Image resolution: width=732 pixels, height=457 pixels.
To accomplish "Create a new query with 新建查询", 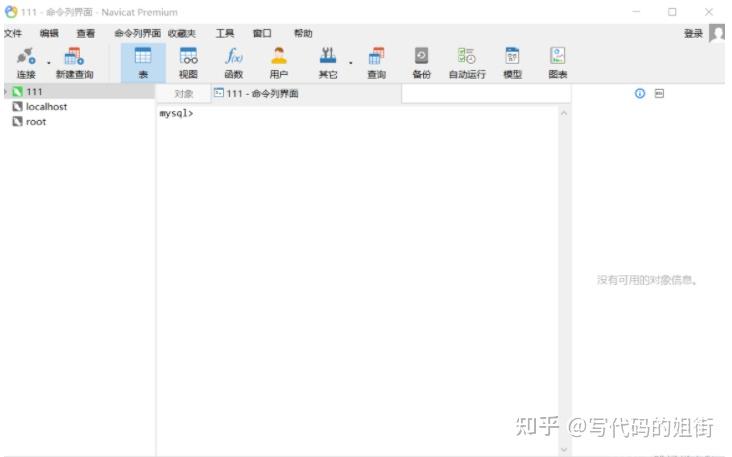I will pyautogui.click(x=74, y=63).
